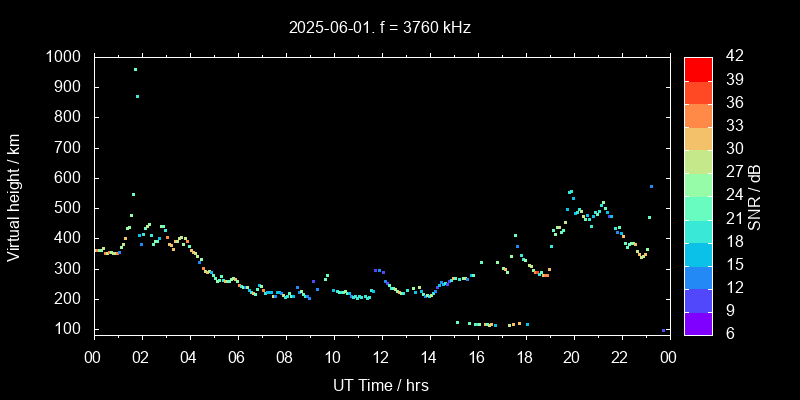Click the '20' tick label on time axis

click(x=572, y=358)
